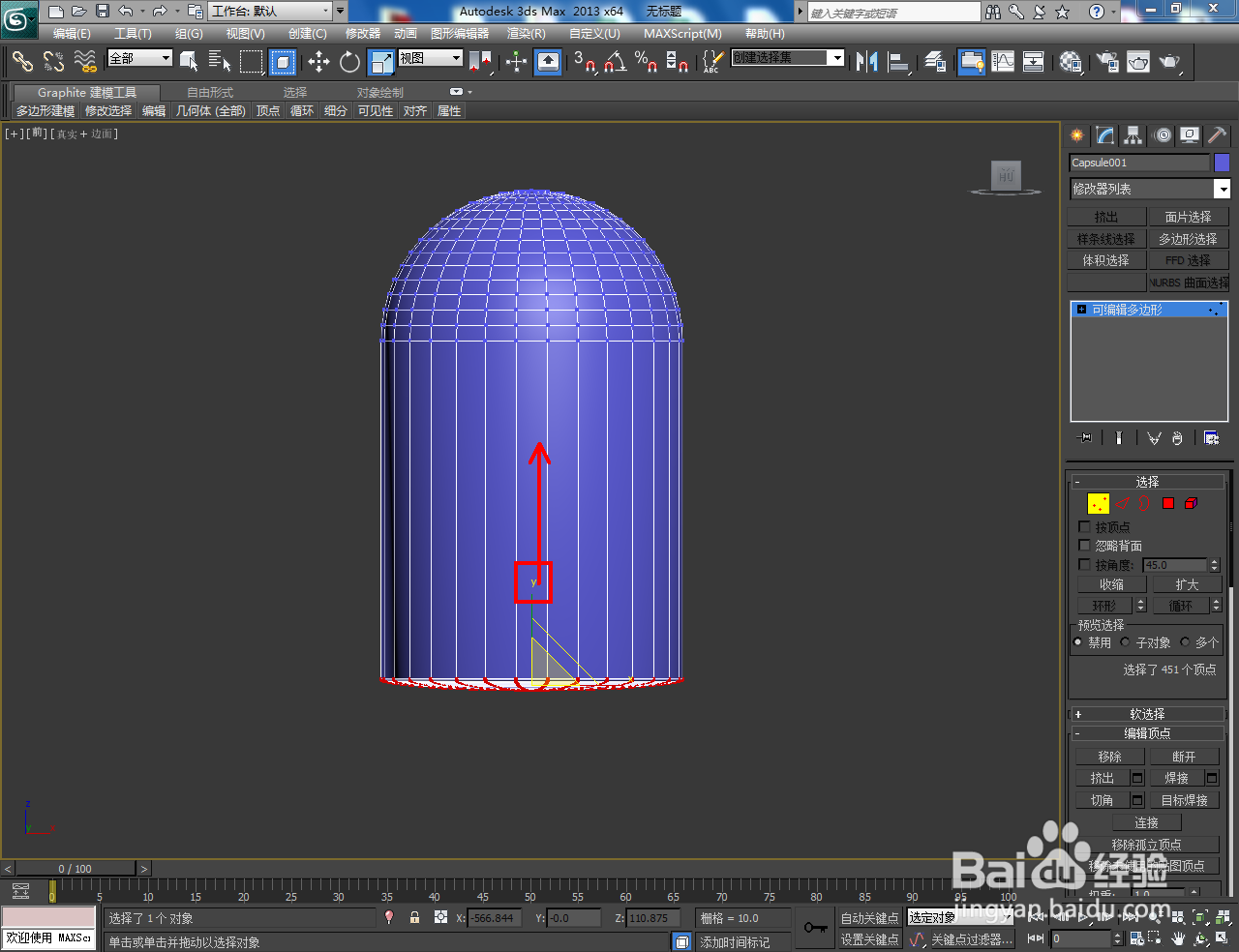This screenshot has width=1239, height=952.
Task: Toggle Pin Stack icon
Action: pos(1085,438)
